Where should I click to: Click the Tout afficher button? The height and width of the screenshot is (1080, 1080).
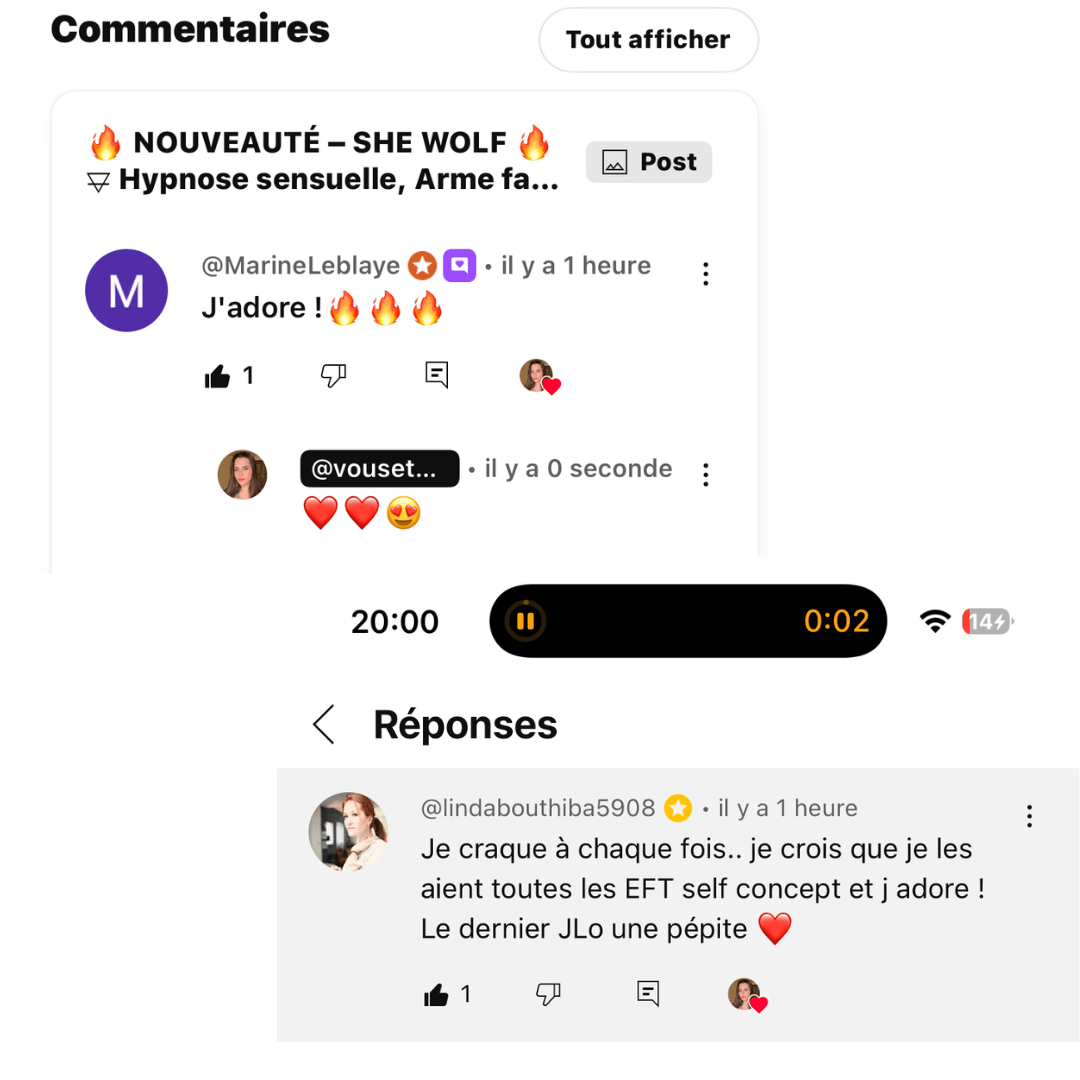[x=648, y=40]
